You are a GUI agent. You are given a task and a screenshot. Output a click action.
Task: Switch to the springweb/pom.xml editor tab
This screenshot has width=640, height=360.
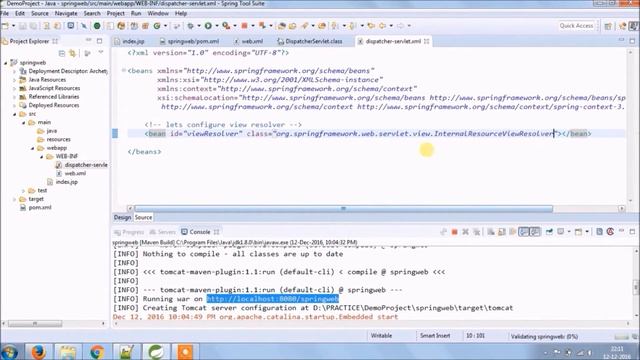click(x=190, y=41)
